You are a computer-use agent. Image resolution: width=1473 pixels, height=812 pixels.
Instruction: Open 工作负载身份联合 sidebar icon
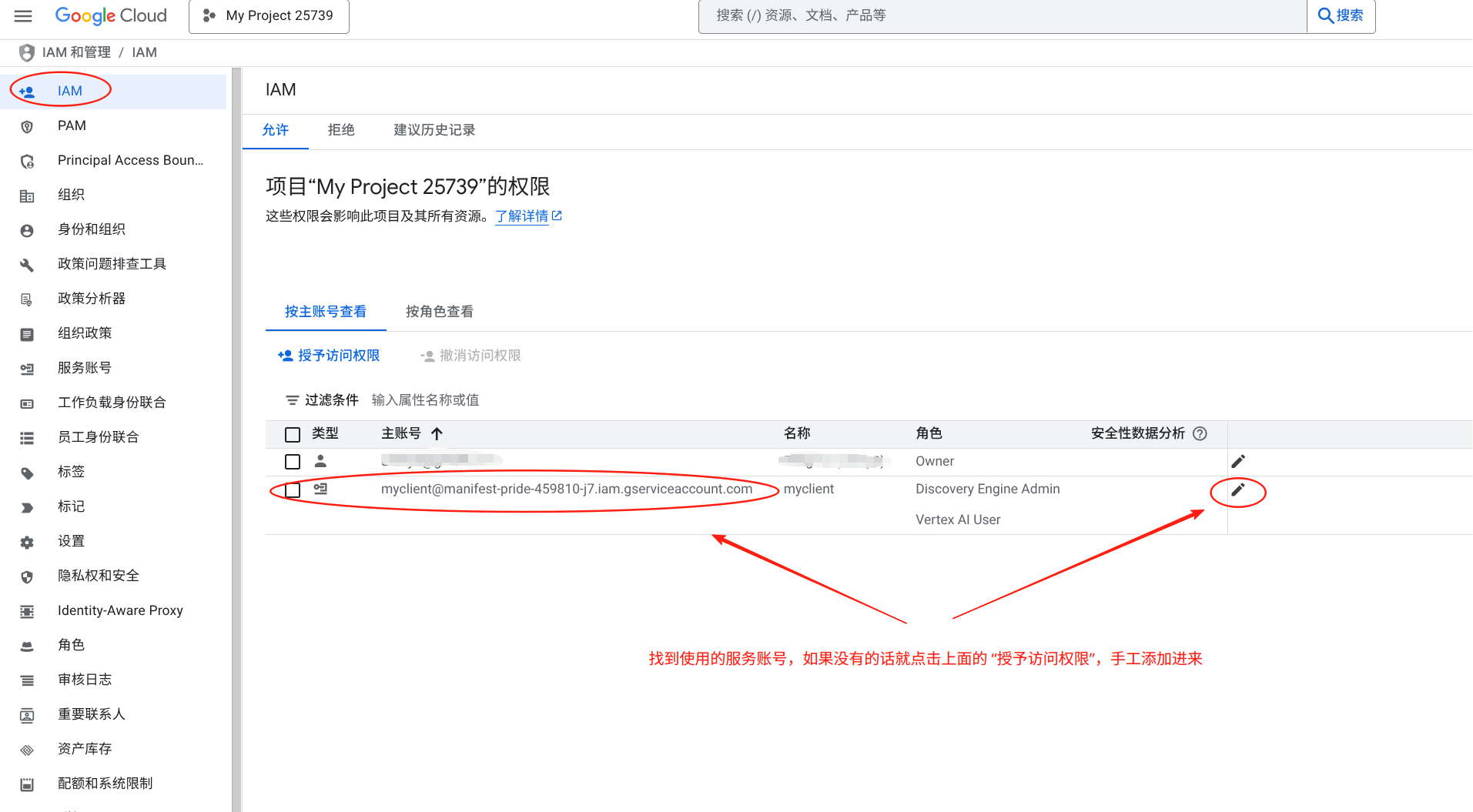coord(27,403)
